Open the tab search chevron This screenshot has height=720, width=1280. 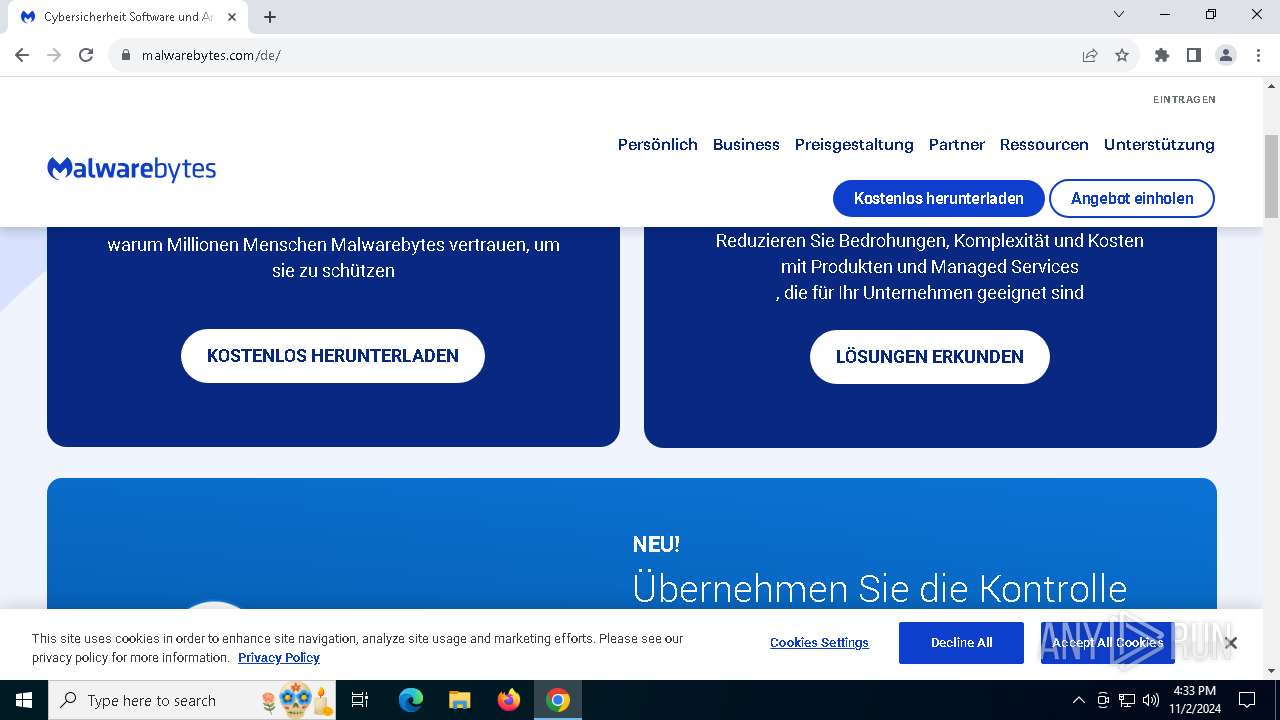[1119, 14]
